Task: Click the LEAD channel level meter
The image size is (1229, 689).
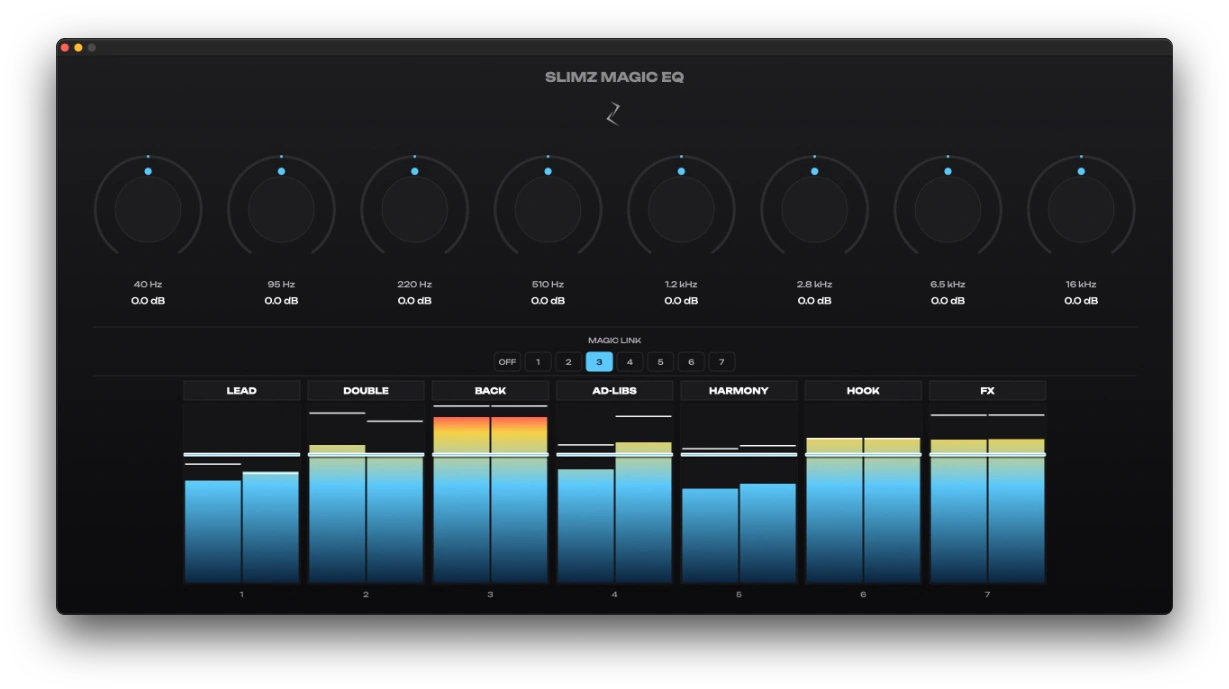Action: (x=242, y=493)
